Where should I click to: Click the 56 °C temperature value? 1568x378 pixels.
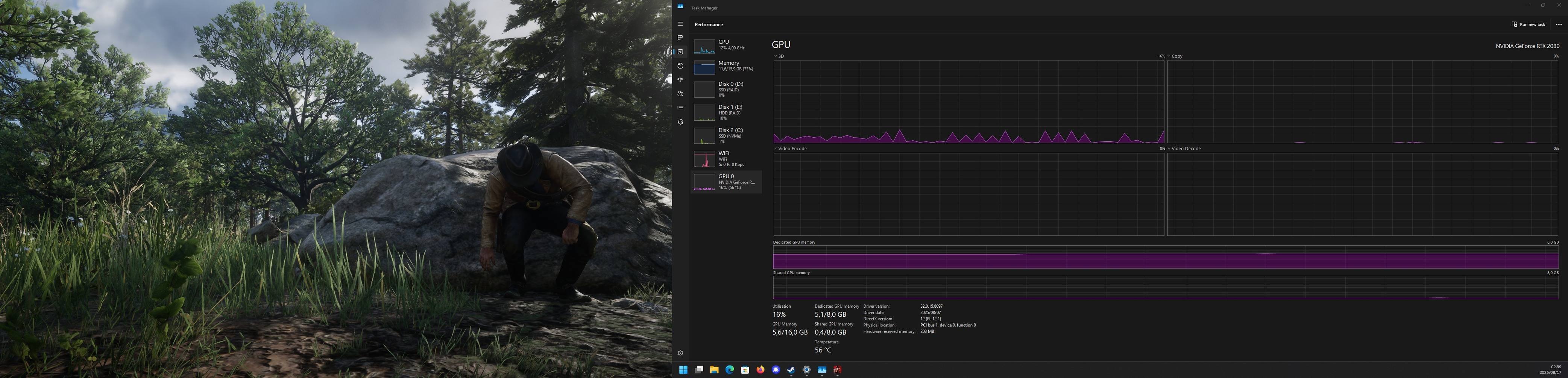[x=823, y=350]
